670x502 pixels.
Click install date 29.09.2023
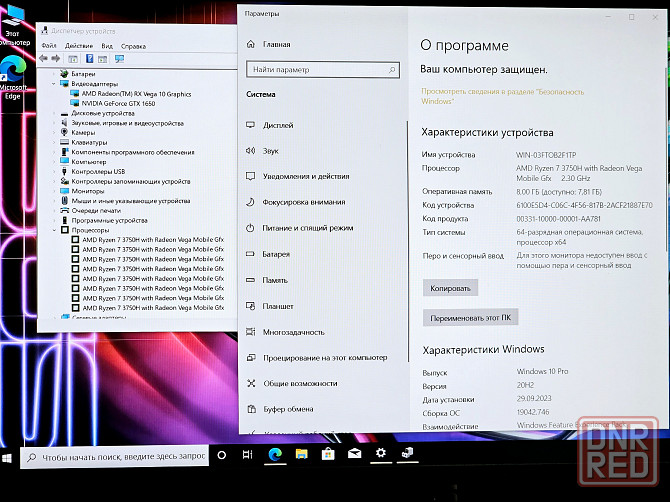click(534, 399)
